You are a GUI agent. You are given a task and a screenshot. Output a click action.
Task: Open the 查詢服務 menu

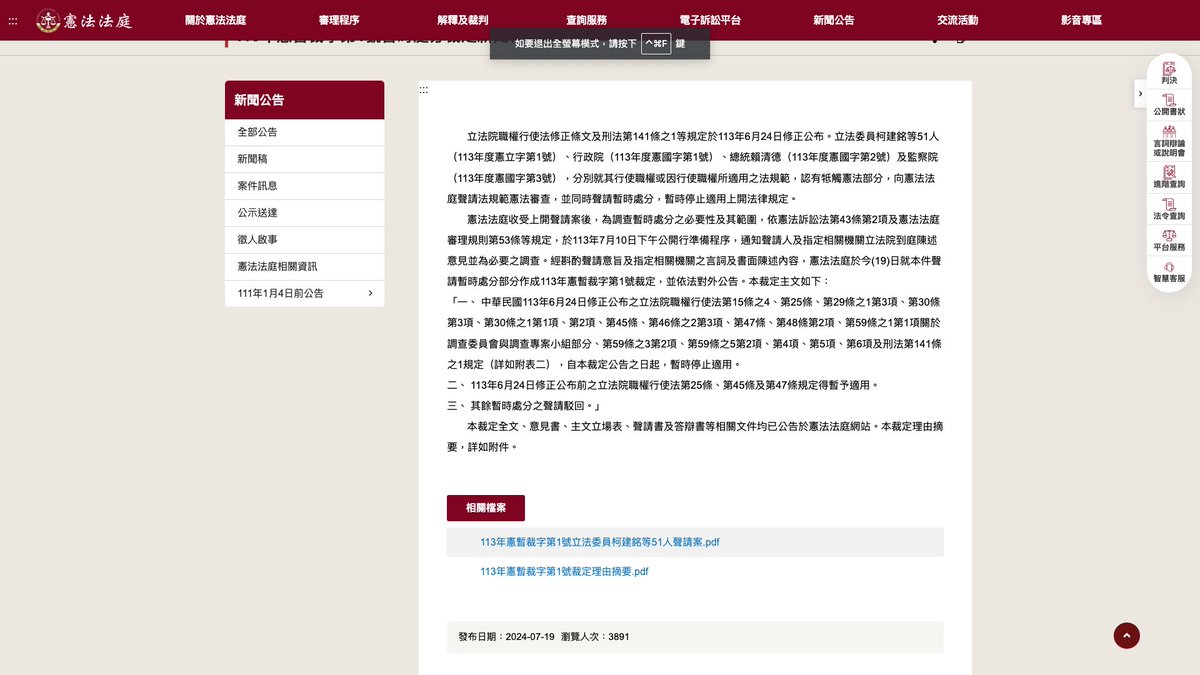tap(586, 20)
